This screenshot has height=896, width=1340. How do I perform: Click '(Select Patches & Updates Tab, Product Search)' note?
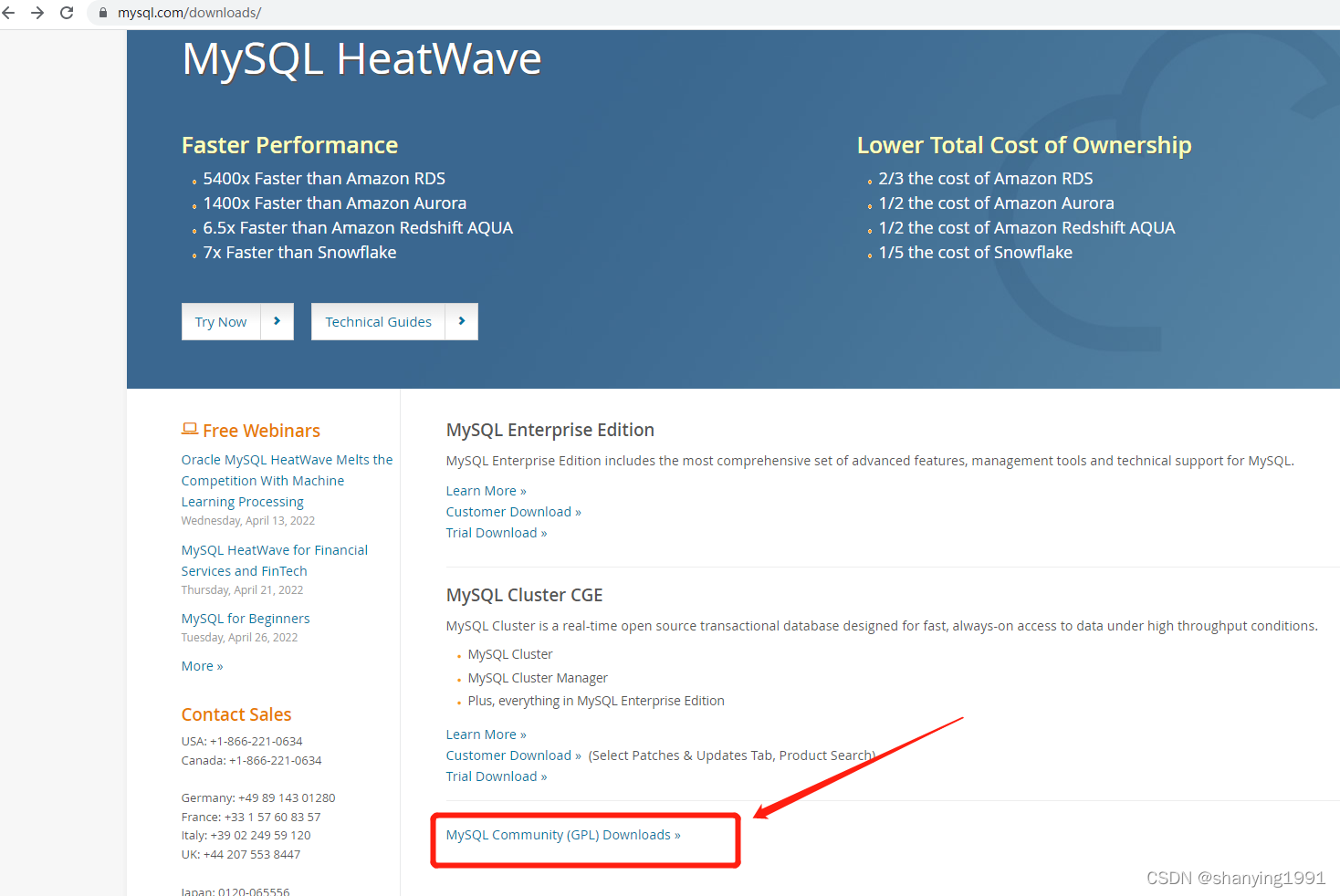(x=732, y=755)
